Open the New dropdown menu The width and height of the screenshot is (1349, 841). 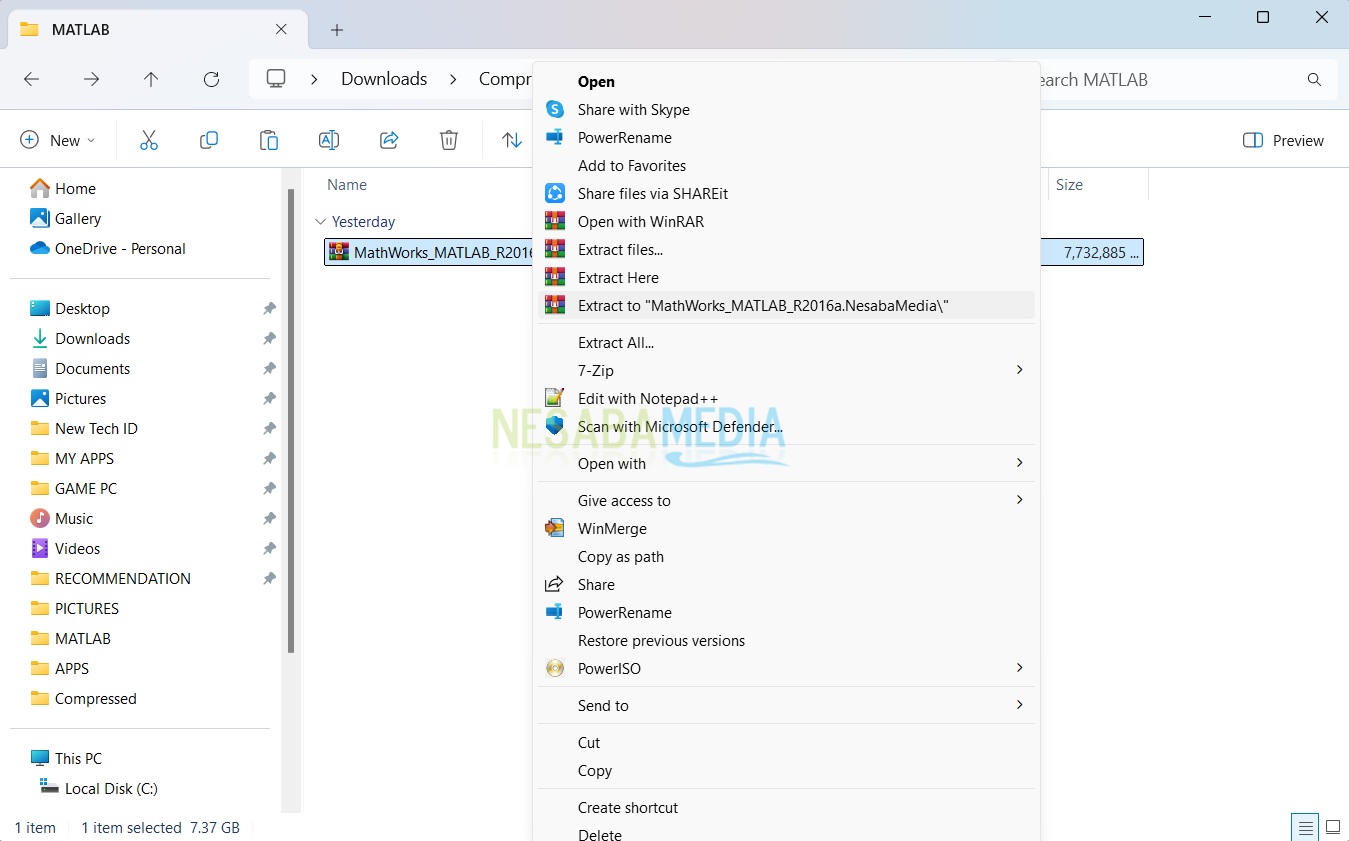click(x=58, y=141)
